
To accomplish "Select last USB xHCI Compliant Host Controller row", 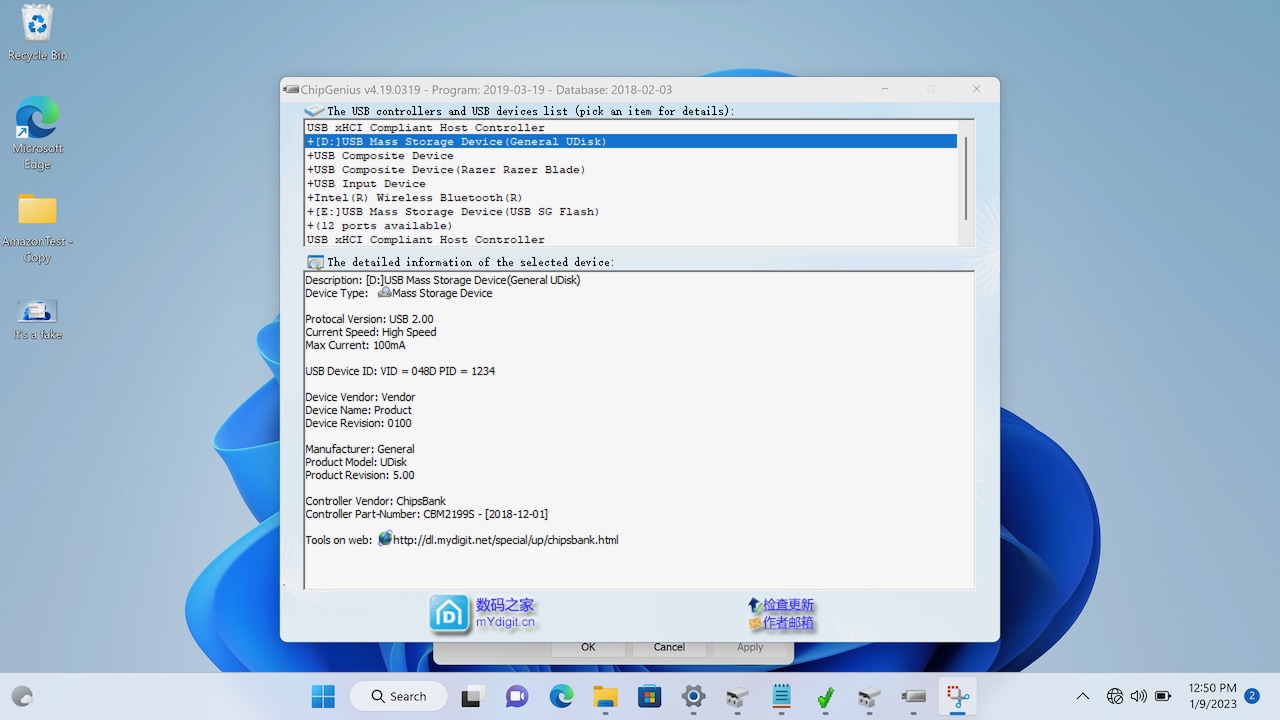I will (x=630, y=240).
